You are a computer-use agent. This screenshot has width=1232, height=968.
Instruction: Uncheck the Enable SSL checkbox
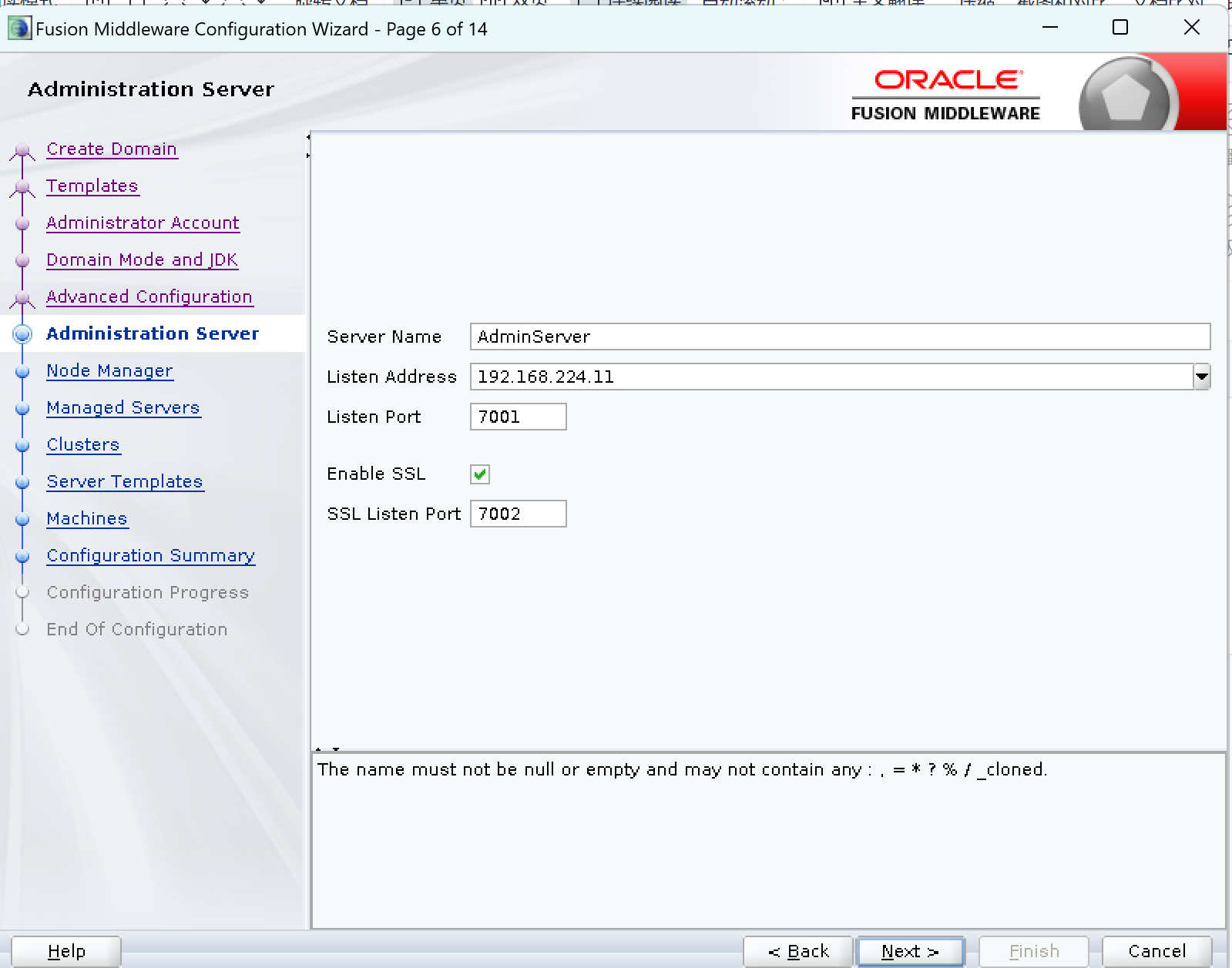(x=480, y=474)
